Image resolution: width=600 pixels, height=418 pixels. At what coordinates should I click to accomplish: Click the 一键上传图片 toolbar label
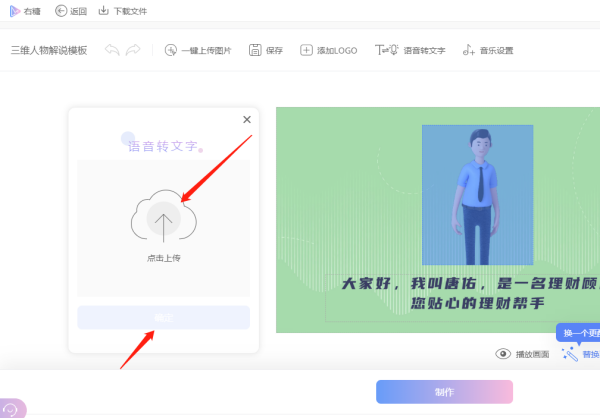(x=206, y=51)
